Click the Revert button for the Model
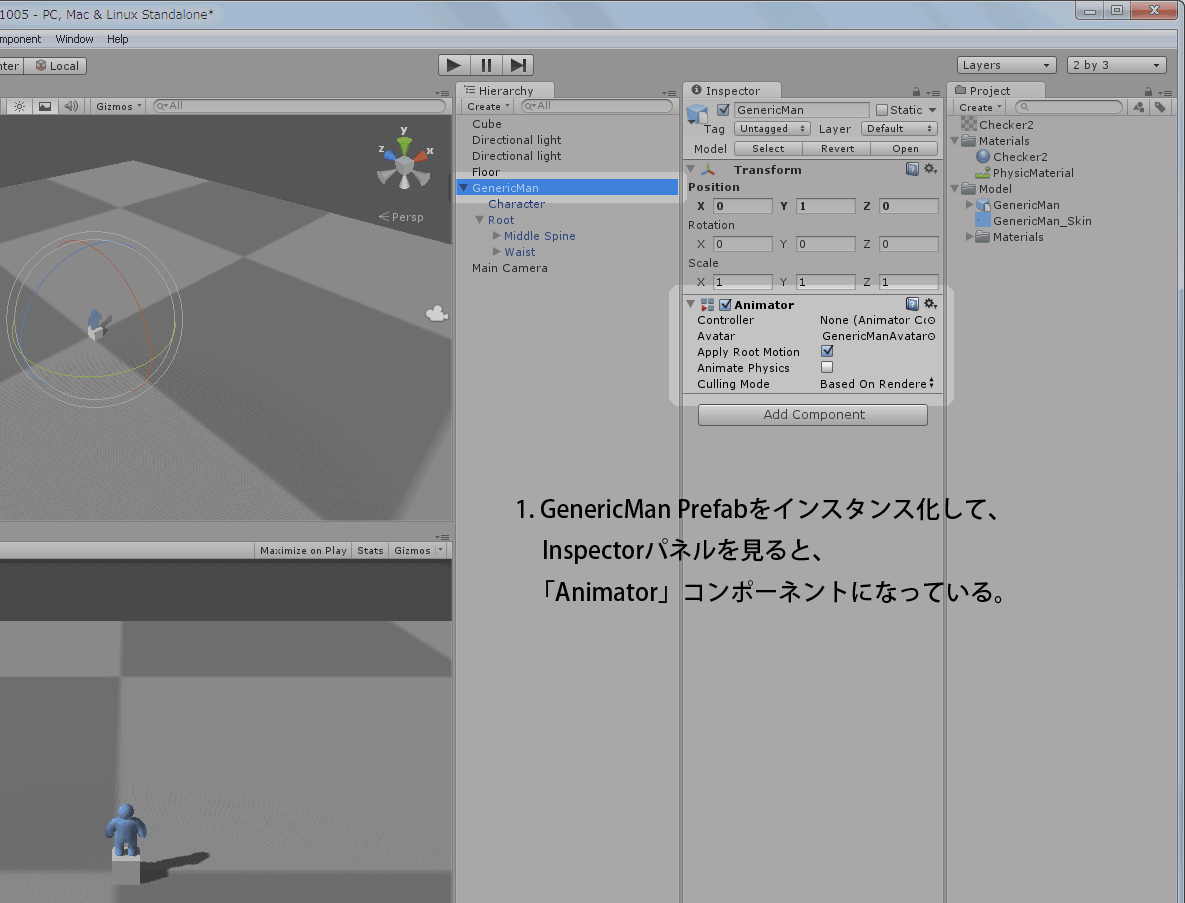 coord(837,148)
